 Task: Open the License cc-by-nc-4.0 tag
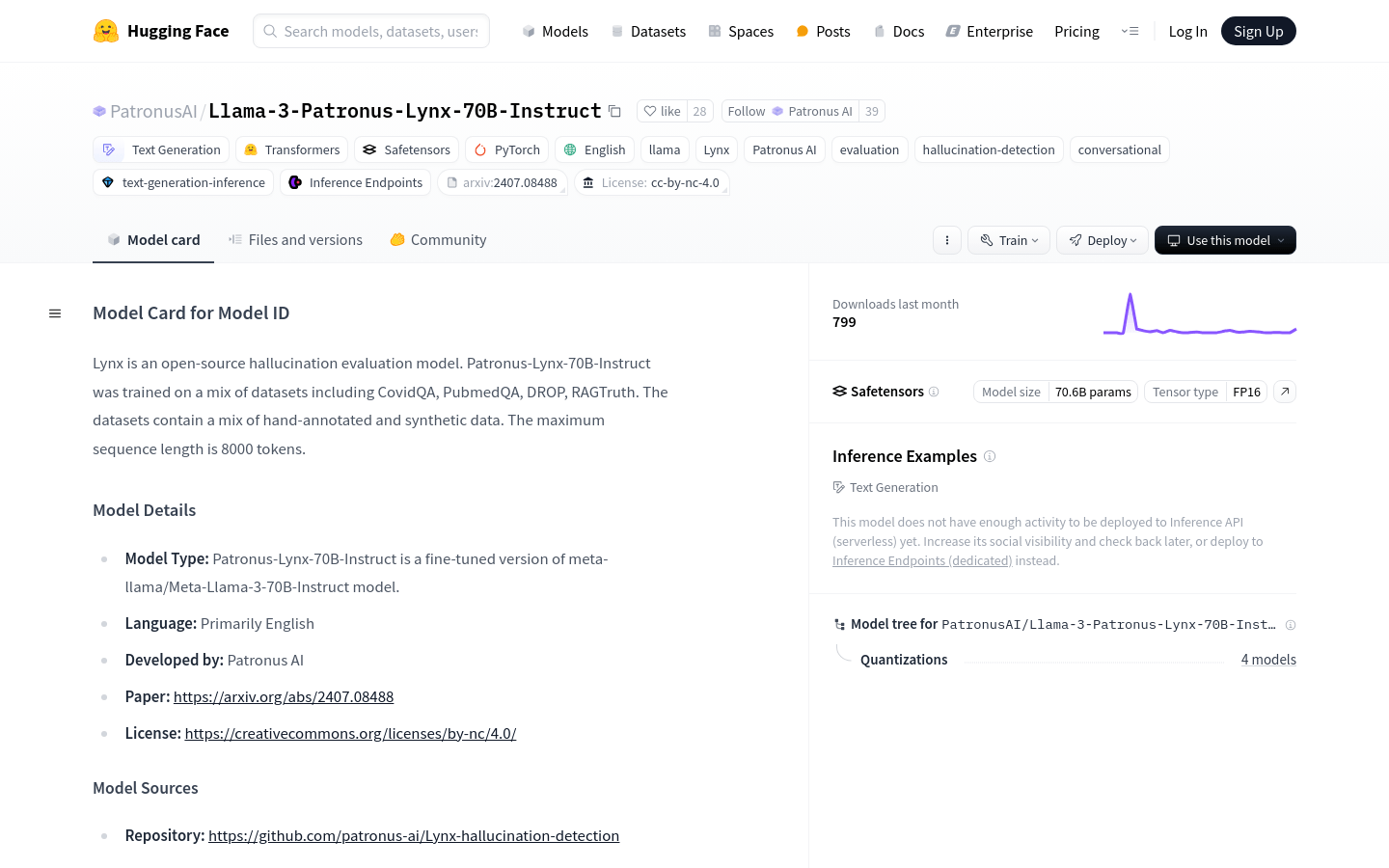[651, 182]
